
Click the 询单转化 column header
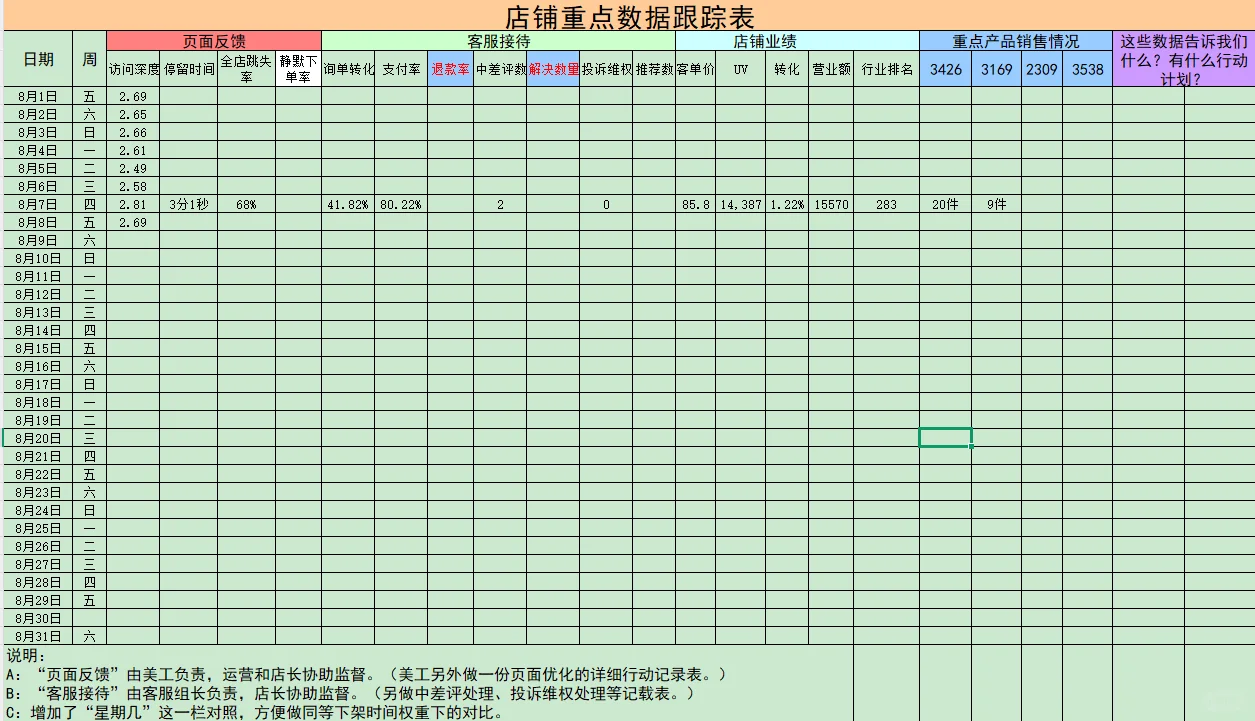[349, 69]
